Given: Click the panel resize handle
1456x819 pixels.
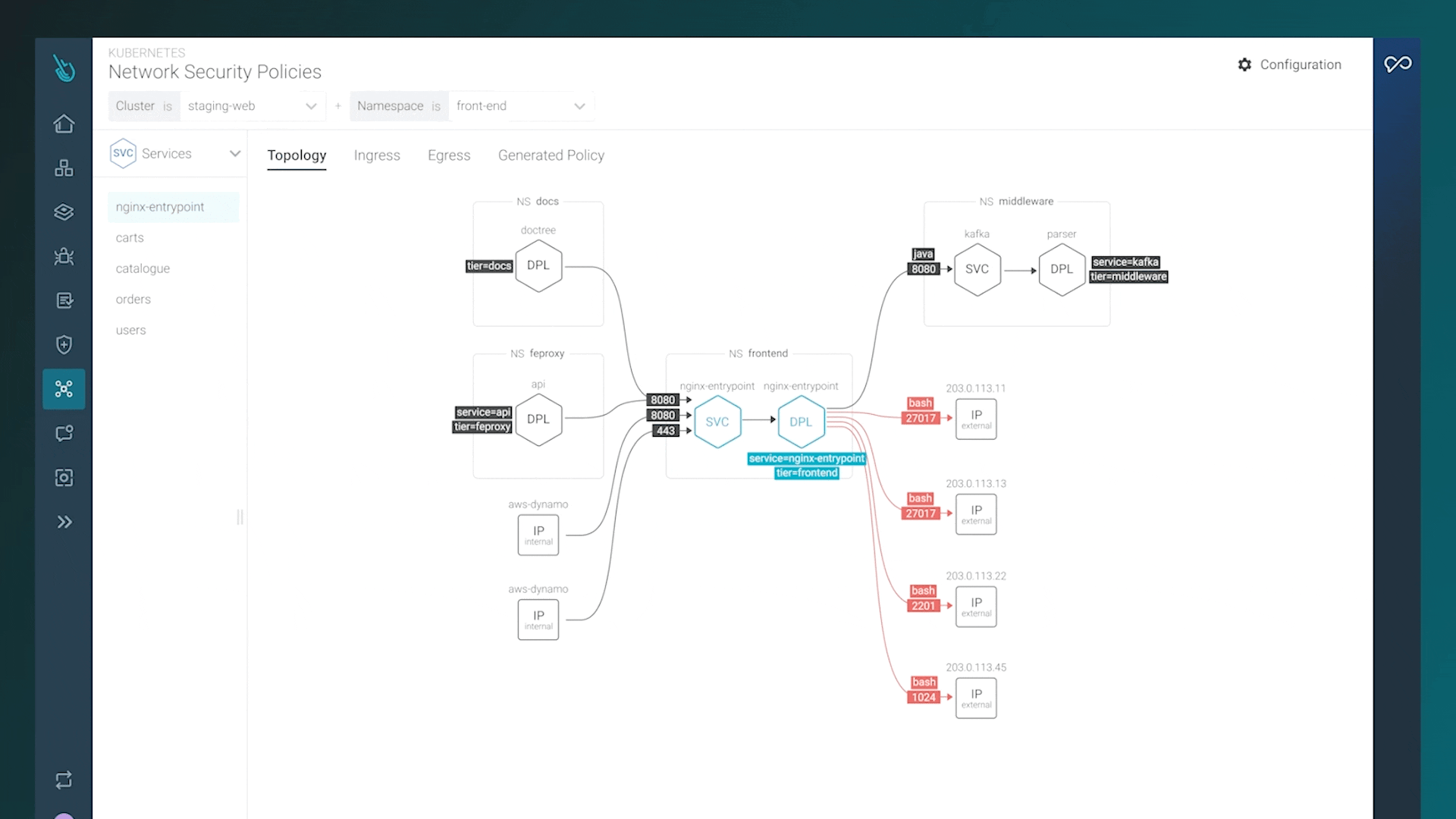Looking at the screenshot, I should pyautogui.click(x=240, y=517).
